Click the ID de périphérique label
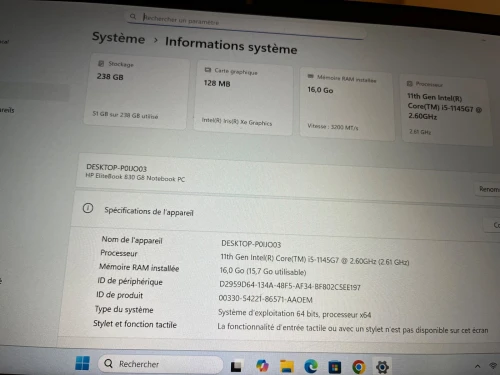The height and width of the screenshot is (375, 500). click(x=130, y=282)
